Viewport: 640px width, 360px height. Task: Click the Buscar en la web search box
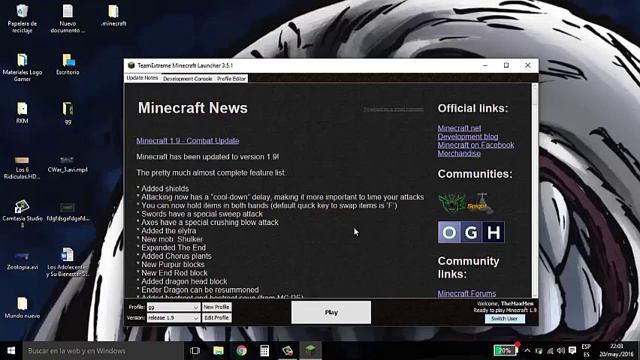(x=103, y=351)
